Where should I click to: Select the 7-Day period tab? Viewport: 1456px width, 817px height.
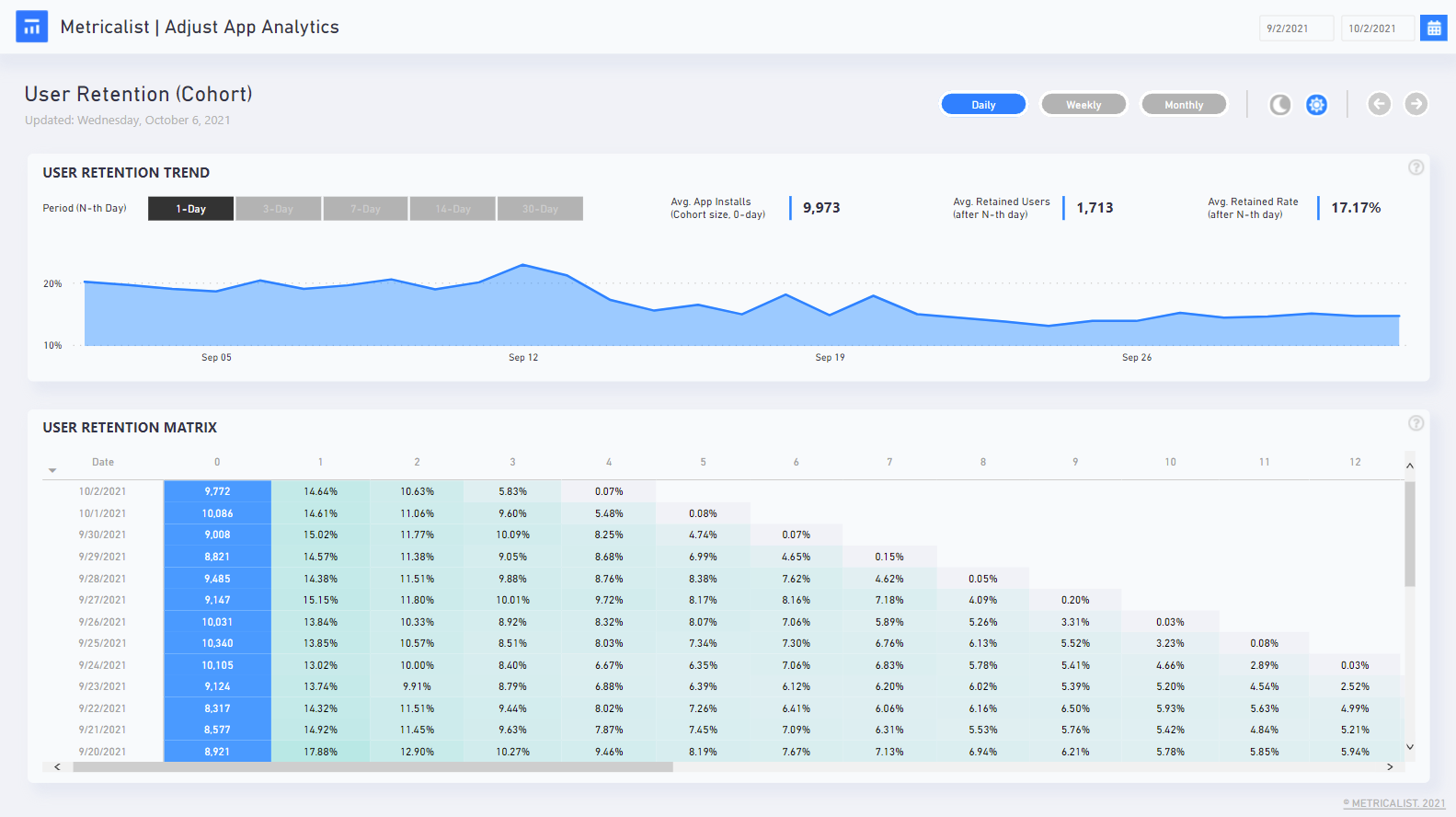tap(365, 209)
